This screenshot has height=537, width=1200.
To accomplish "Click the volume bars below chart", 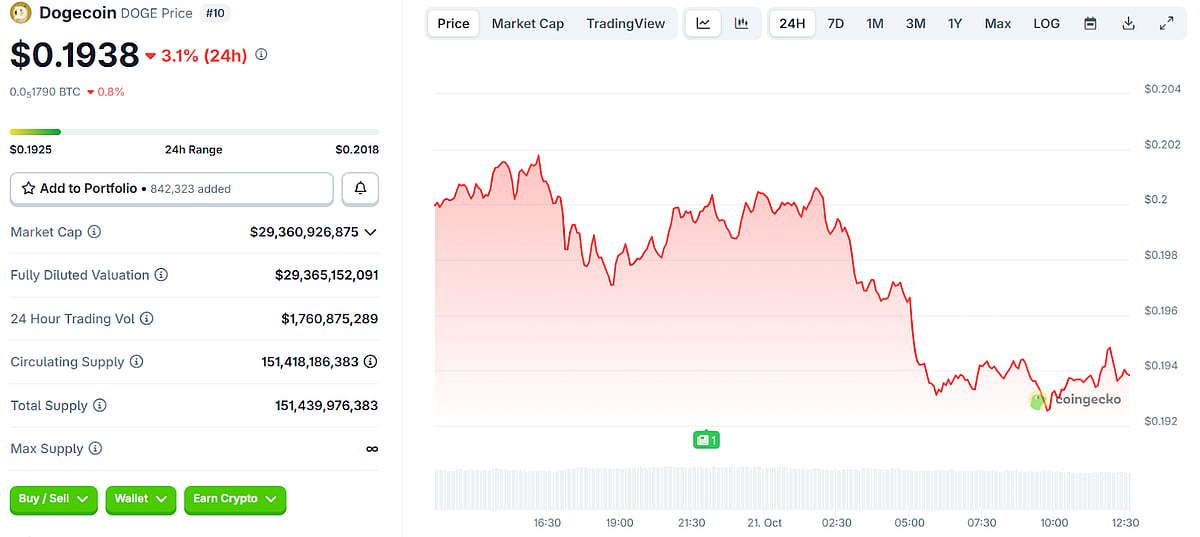I will click(783, 488).
